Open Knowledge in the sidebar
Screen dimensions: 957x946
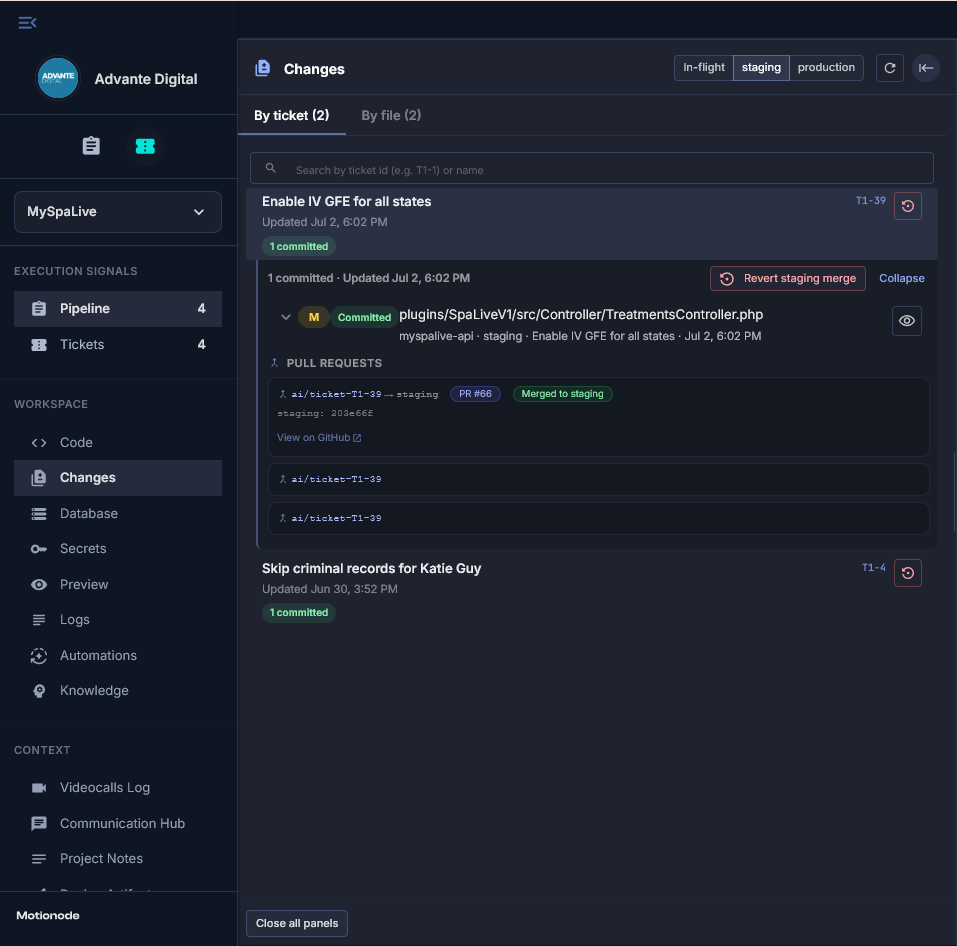click(118, 691)
